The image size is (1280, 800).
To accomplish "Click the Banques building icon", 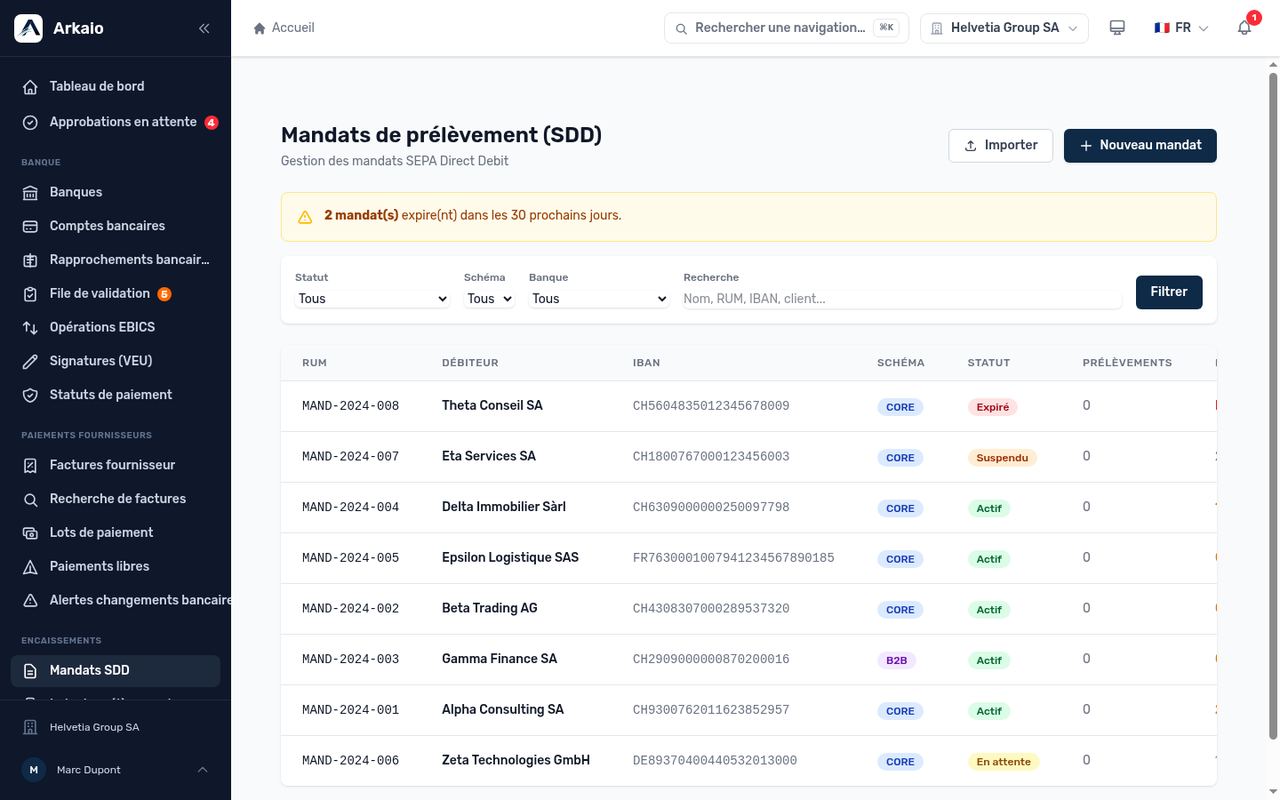I will (30, 192).
